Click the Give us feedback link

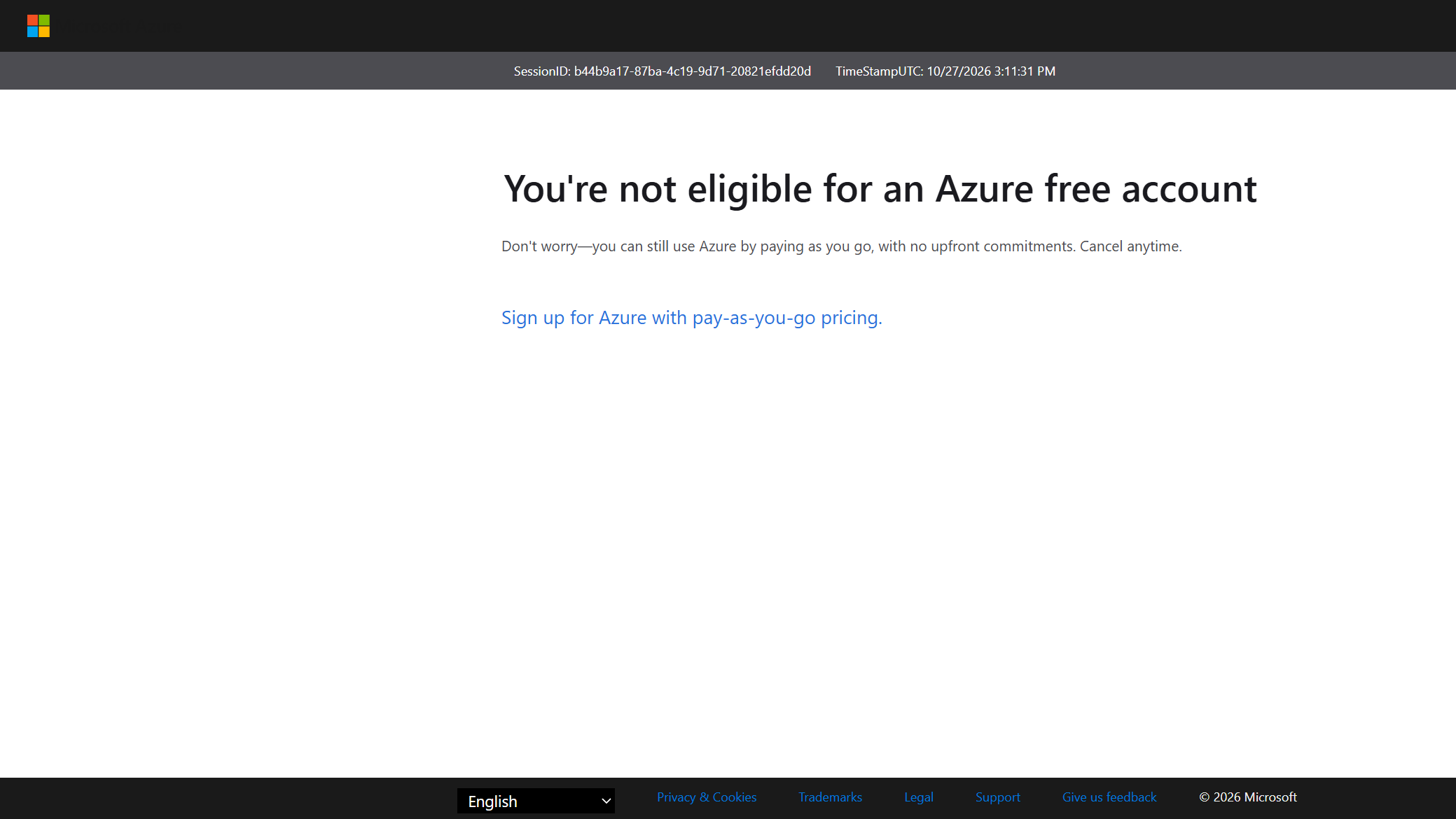point(1109,797)
